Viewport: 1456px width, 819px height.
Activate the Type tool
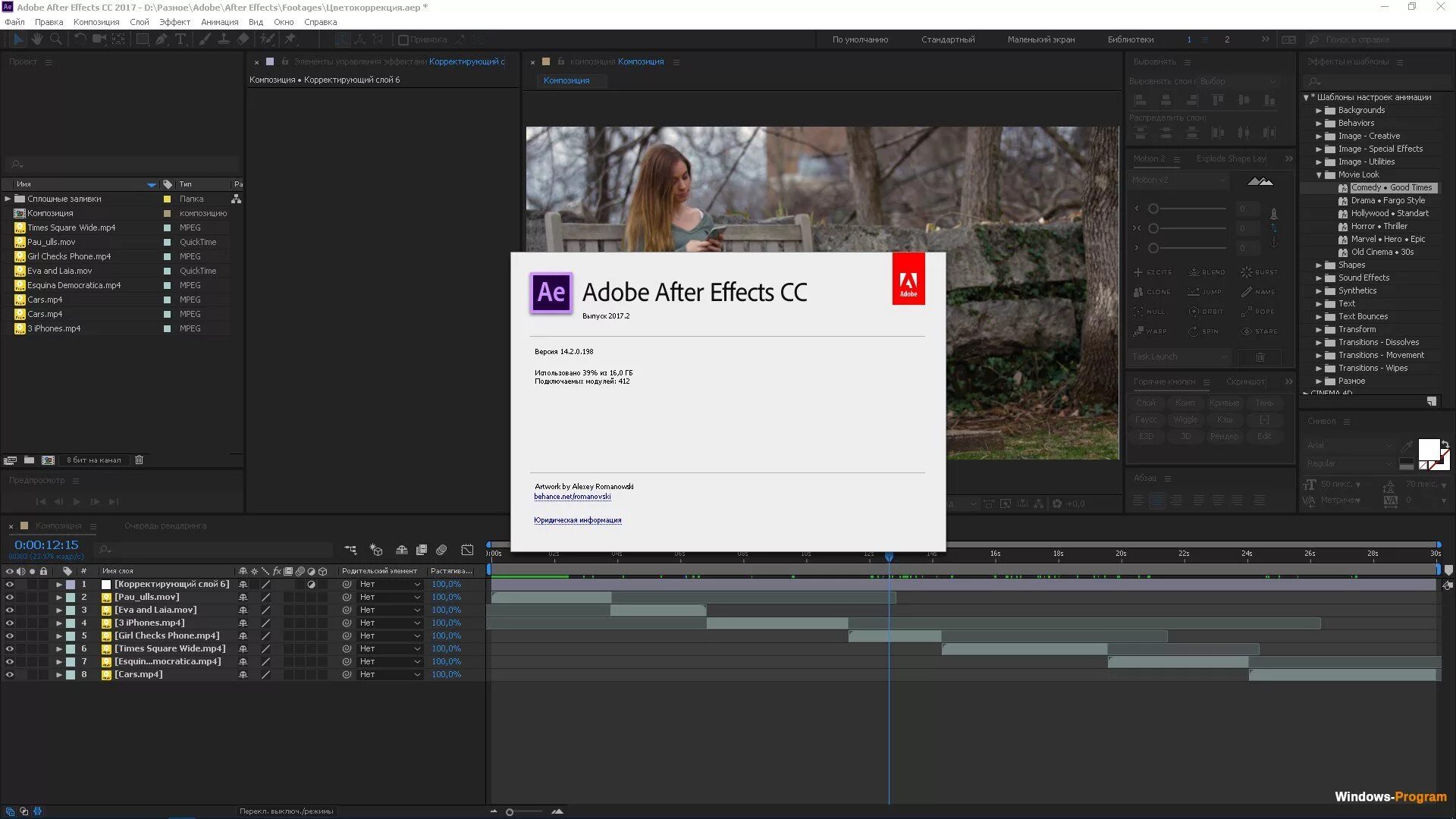(x=181, y=39)
